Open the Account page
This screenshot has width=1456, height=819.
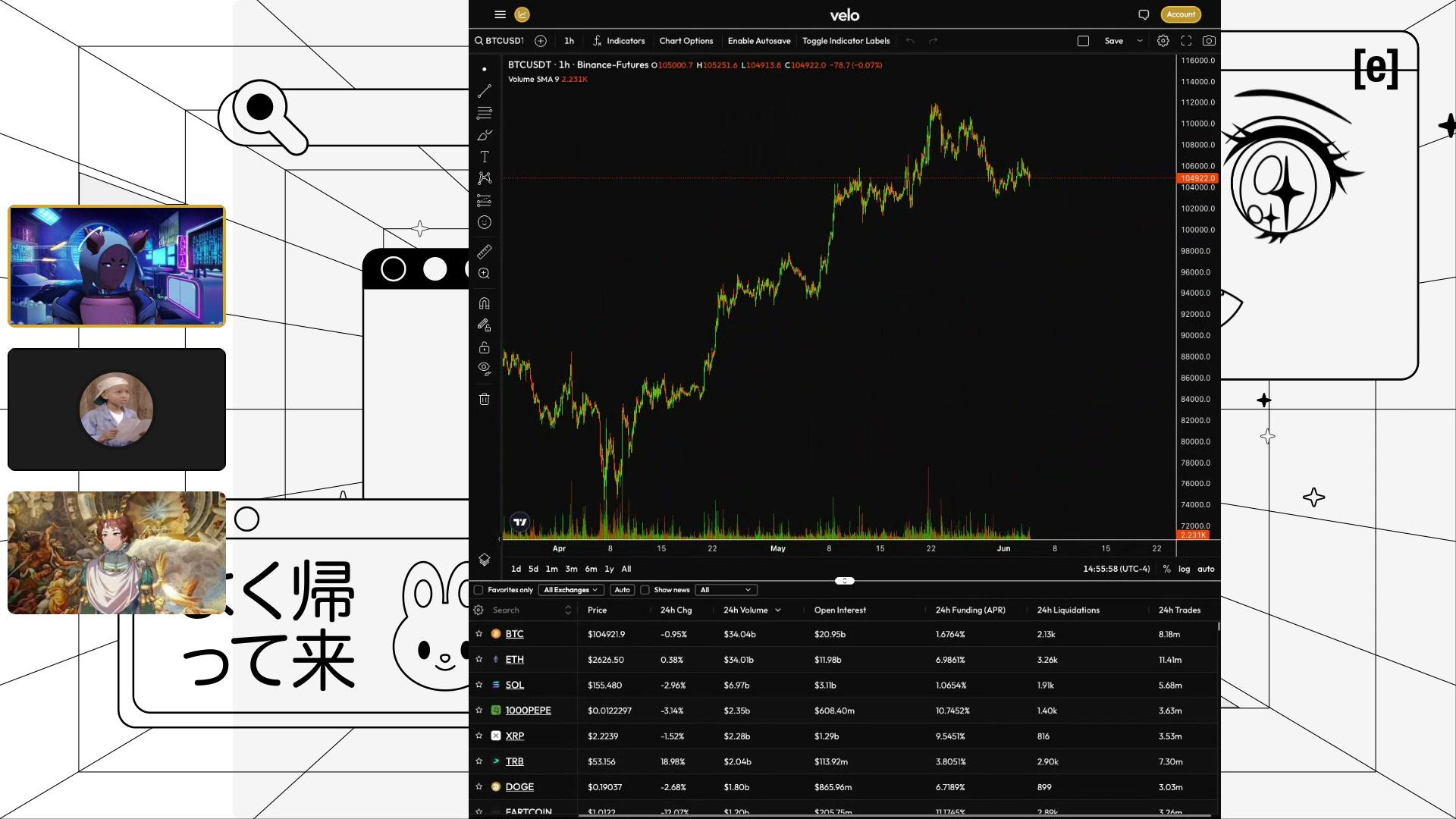click(x=1181, y=14)
